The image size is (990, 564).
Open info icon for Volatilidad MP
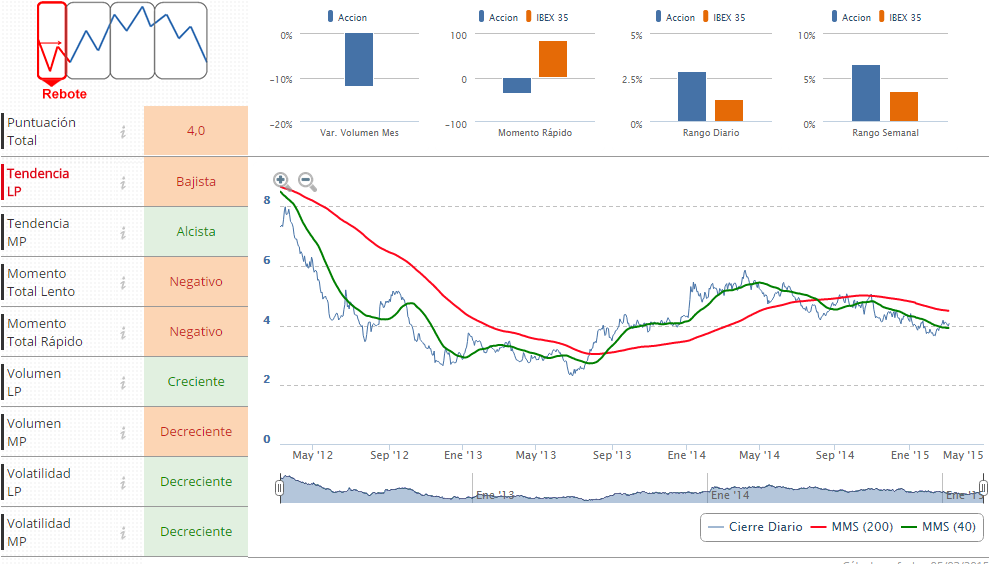click(123, 532)
